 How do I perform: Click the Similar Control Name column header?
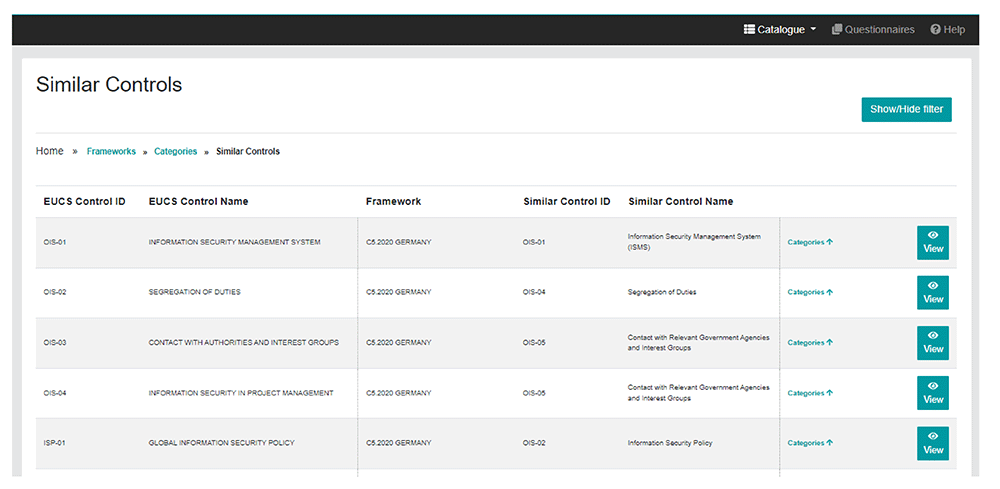680,201
